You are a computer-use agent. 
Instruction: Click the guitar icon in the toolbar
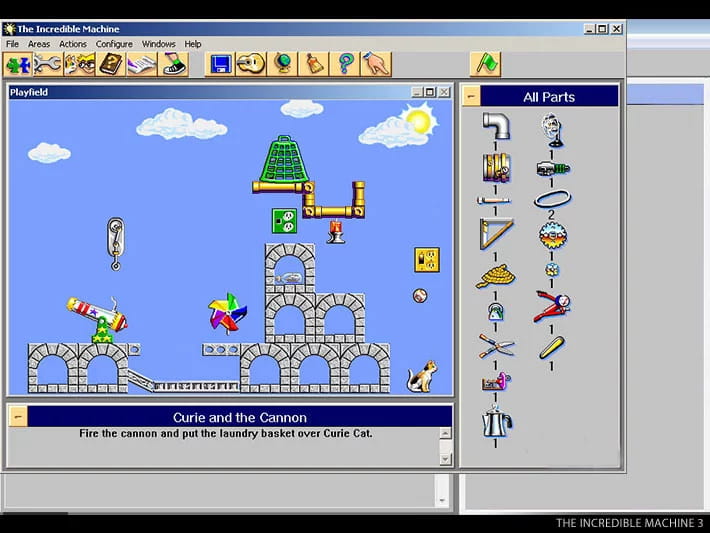(x=251, y=64)
